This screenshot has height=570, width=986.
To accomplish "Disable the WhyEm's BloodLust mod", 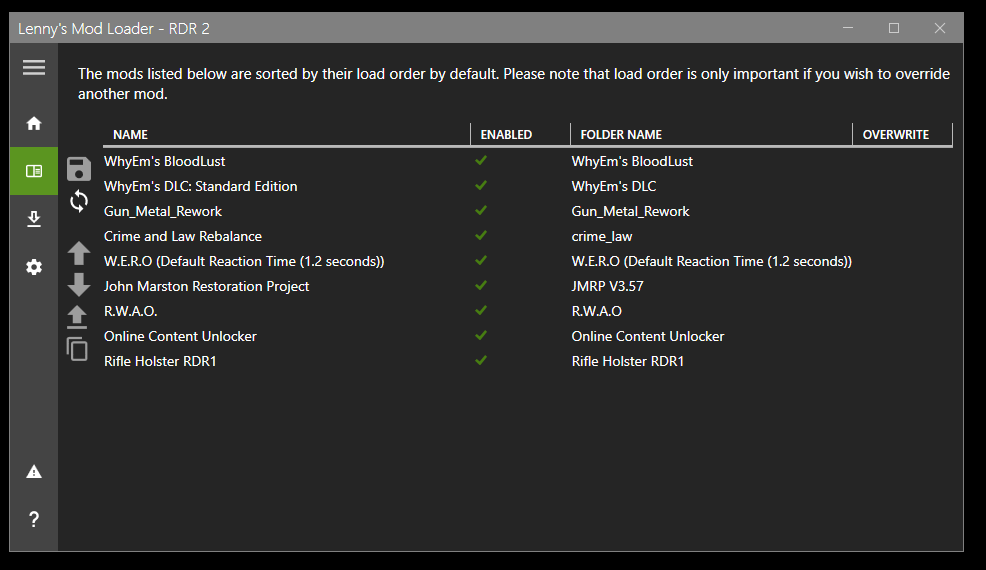I will tap(481, 161).
